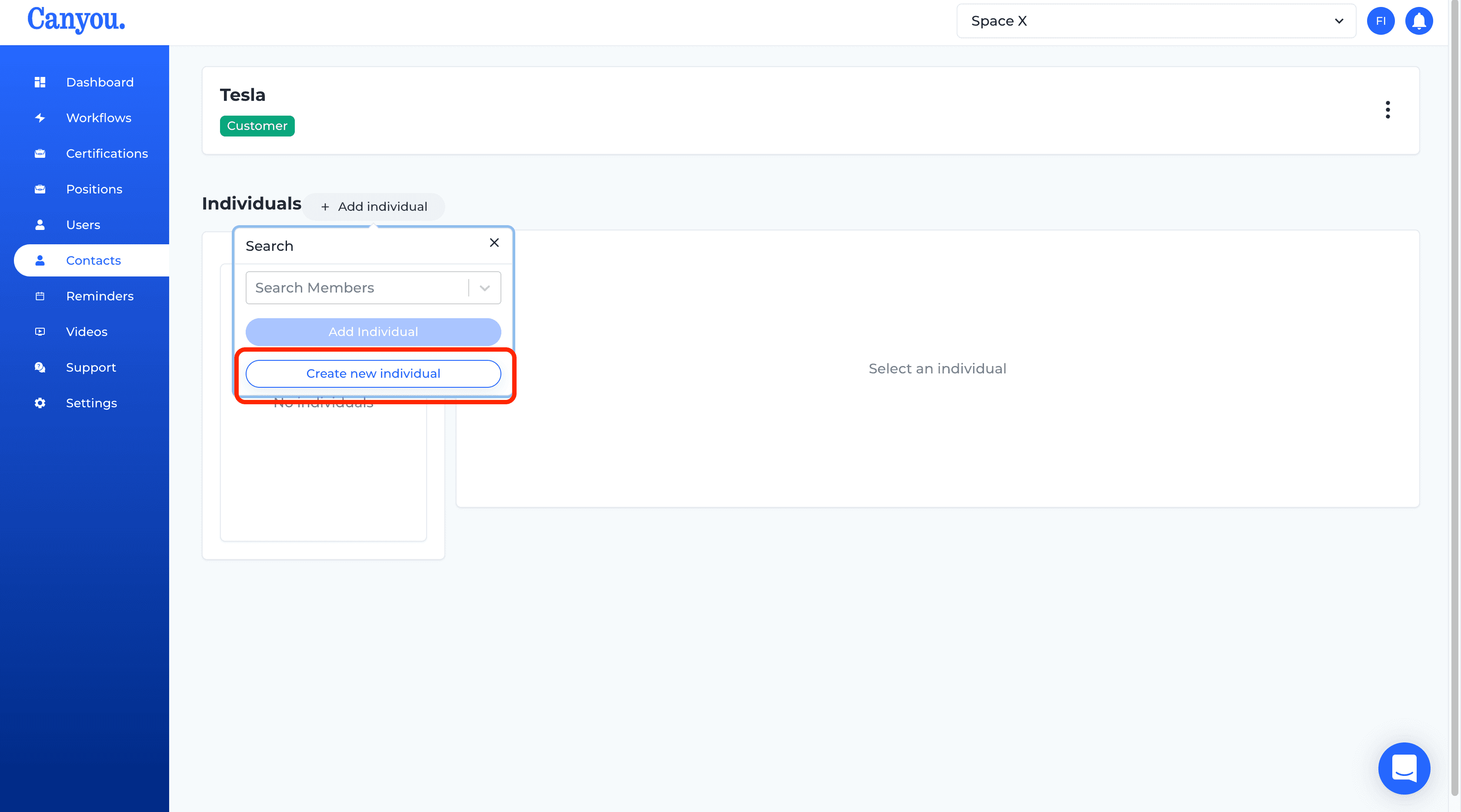Open the notifications bell
1461x812 pixels.
(1419, 21)
